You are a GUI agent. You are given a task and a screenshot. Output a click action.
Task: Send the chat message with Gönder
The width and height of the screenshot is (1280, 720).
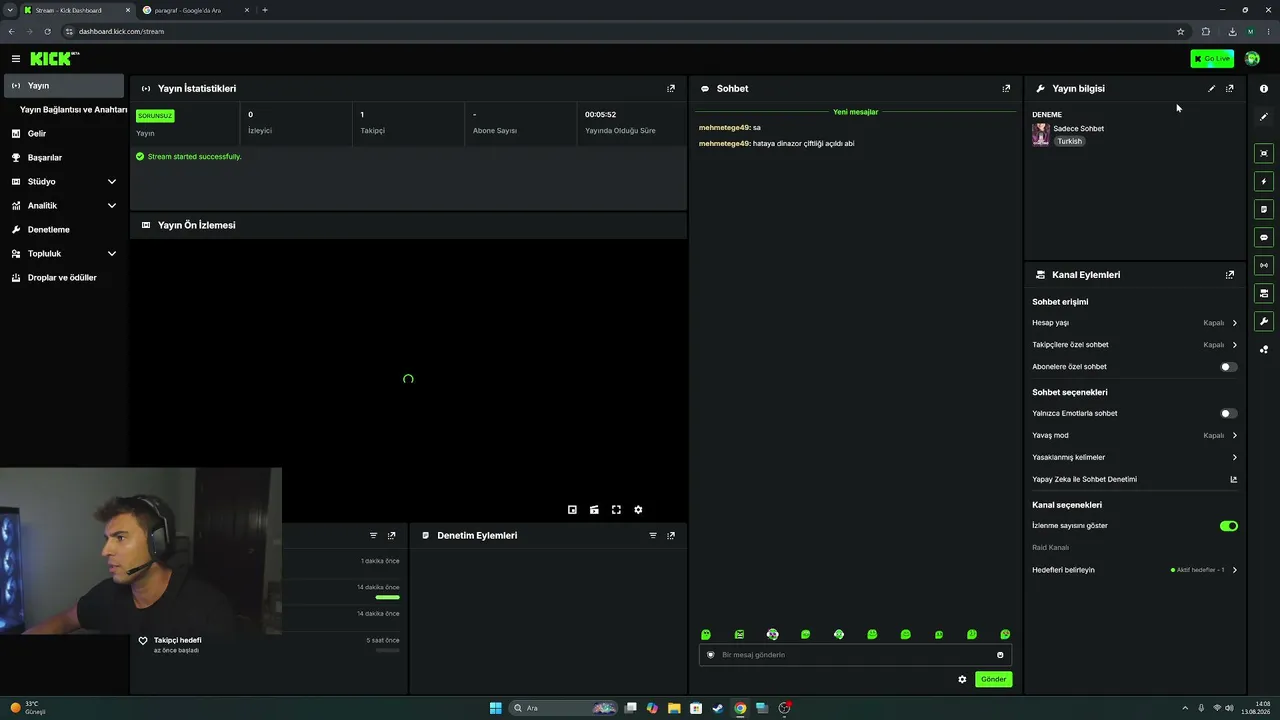pyautogui.click(x=993, y=679)
